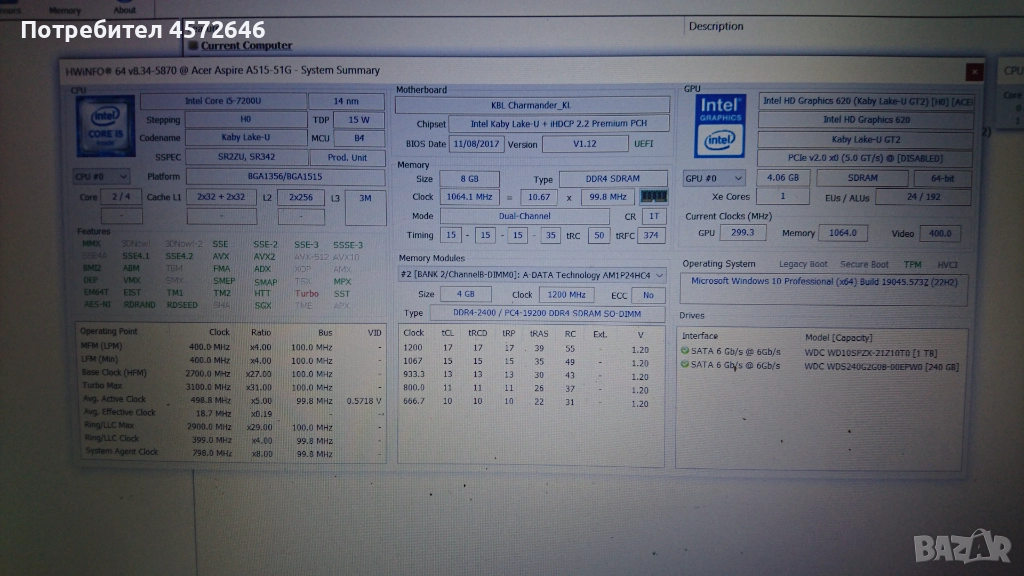This screenshot has height=576, width=1024.
Task: Click the Intel Core i5-7200U name field
Action: [222, 101]
